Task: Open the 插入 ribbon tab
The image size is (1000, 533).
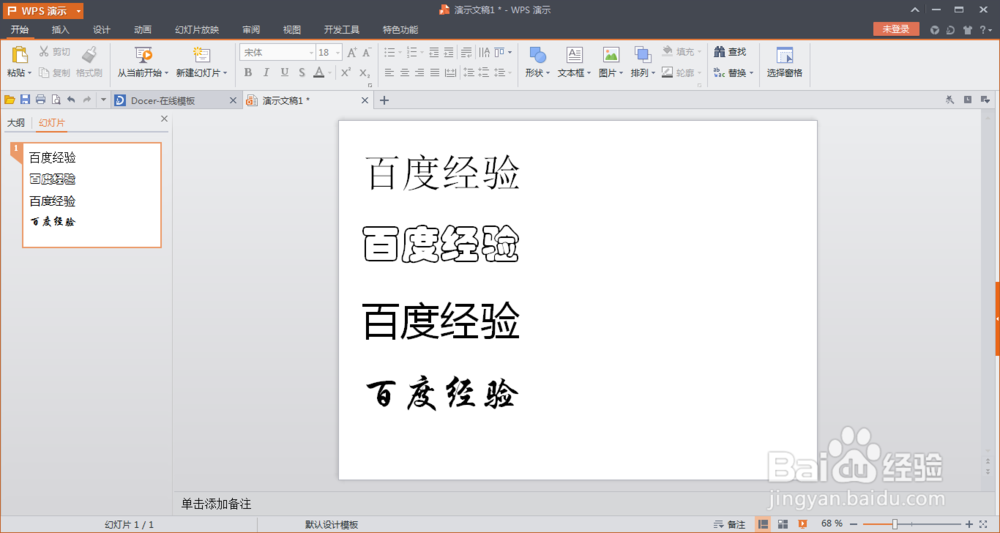Action: 60,30
